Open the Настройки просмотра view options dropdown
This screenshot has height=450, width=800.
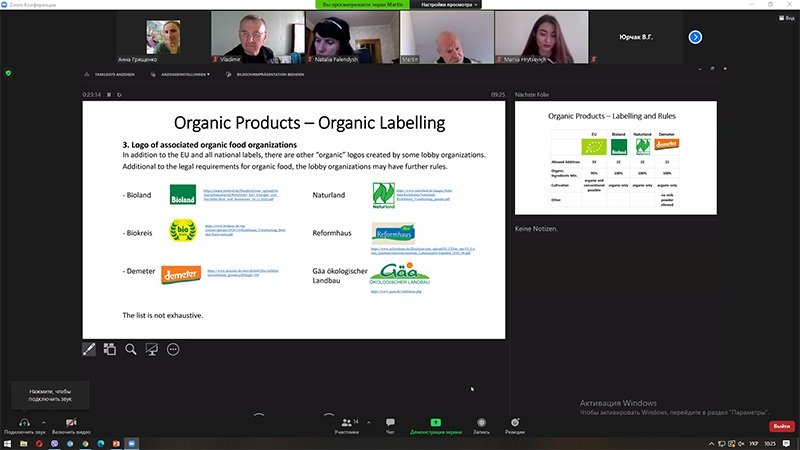click(446, 5)
